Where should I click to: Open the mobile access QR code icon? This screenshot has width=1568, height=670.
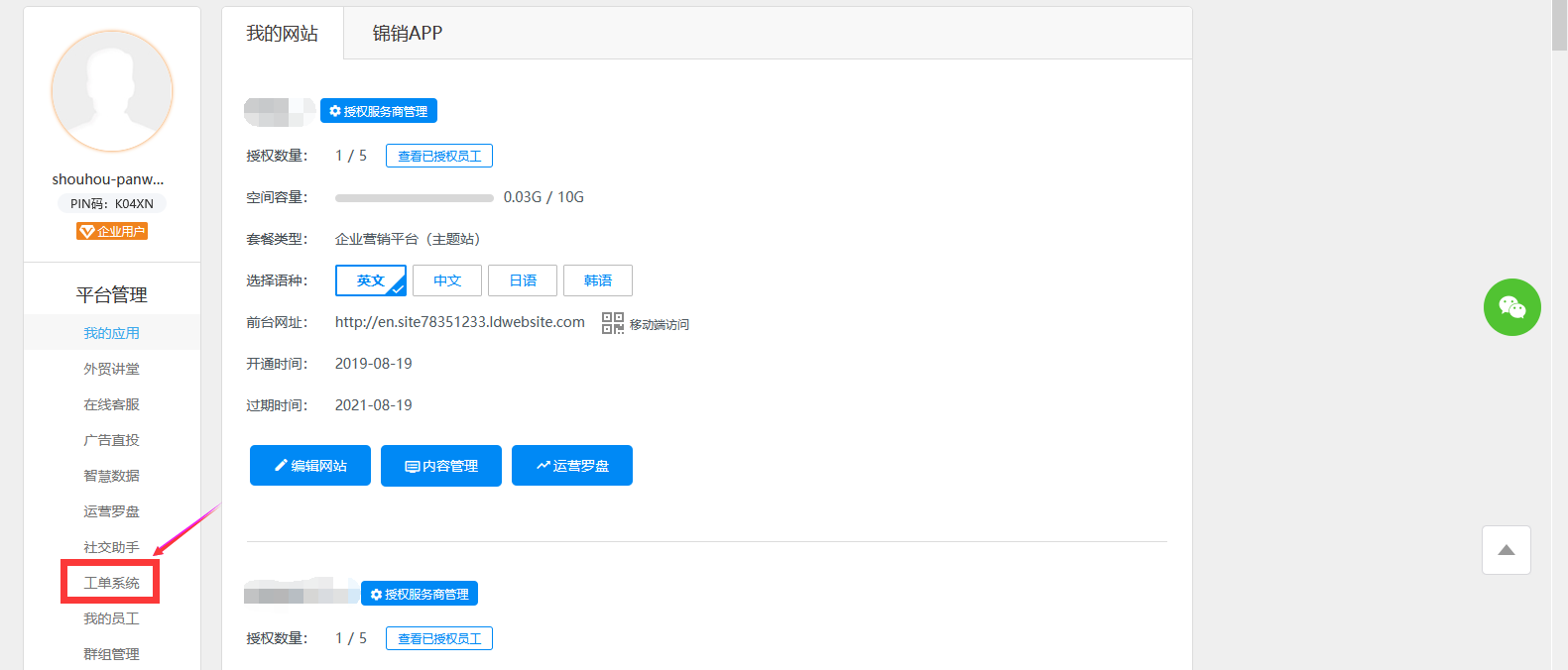613,323
